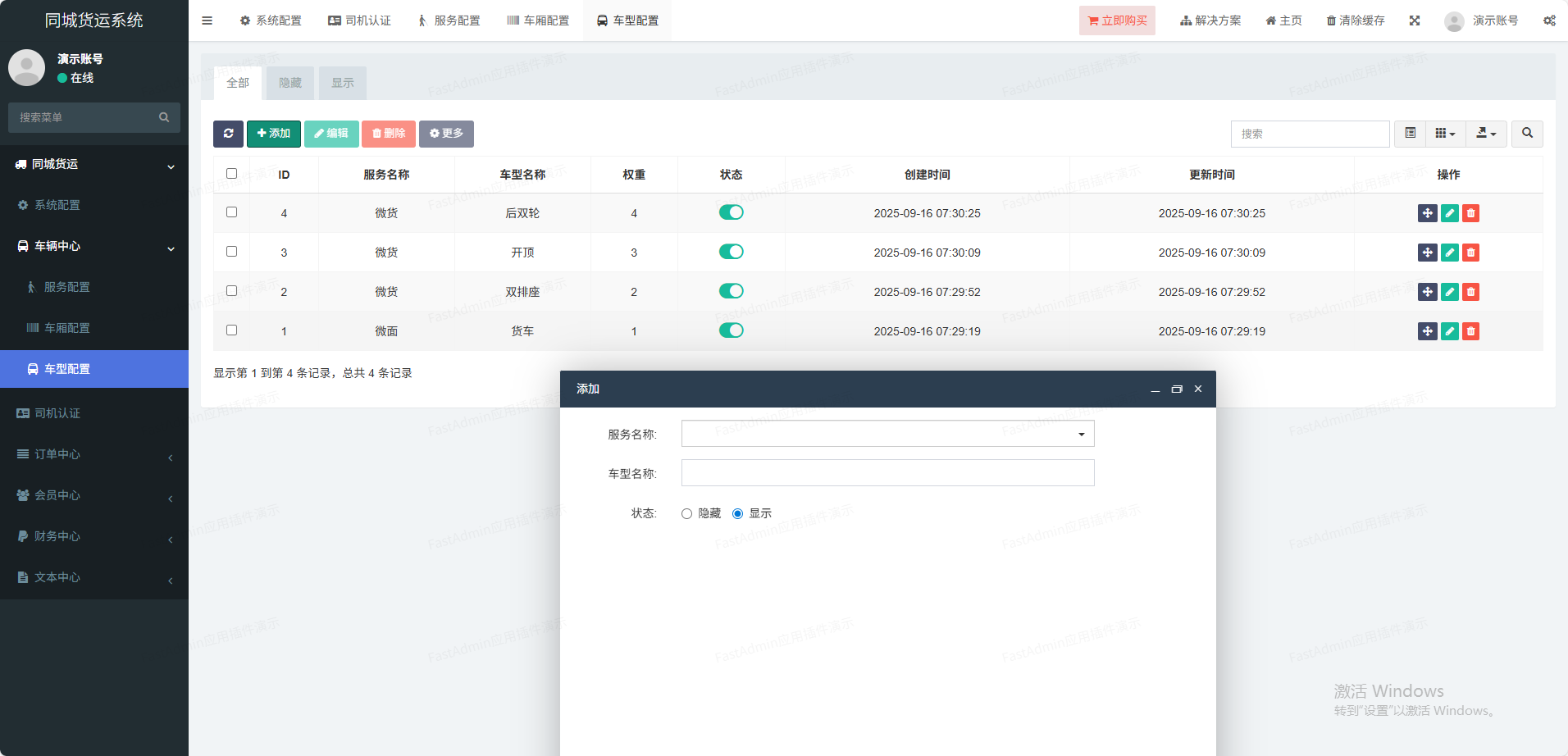Click the search magnifier button beside the export menu

(1527, 134)
